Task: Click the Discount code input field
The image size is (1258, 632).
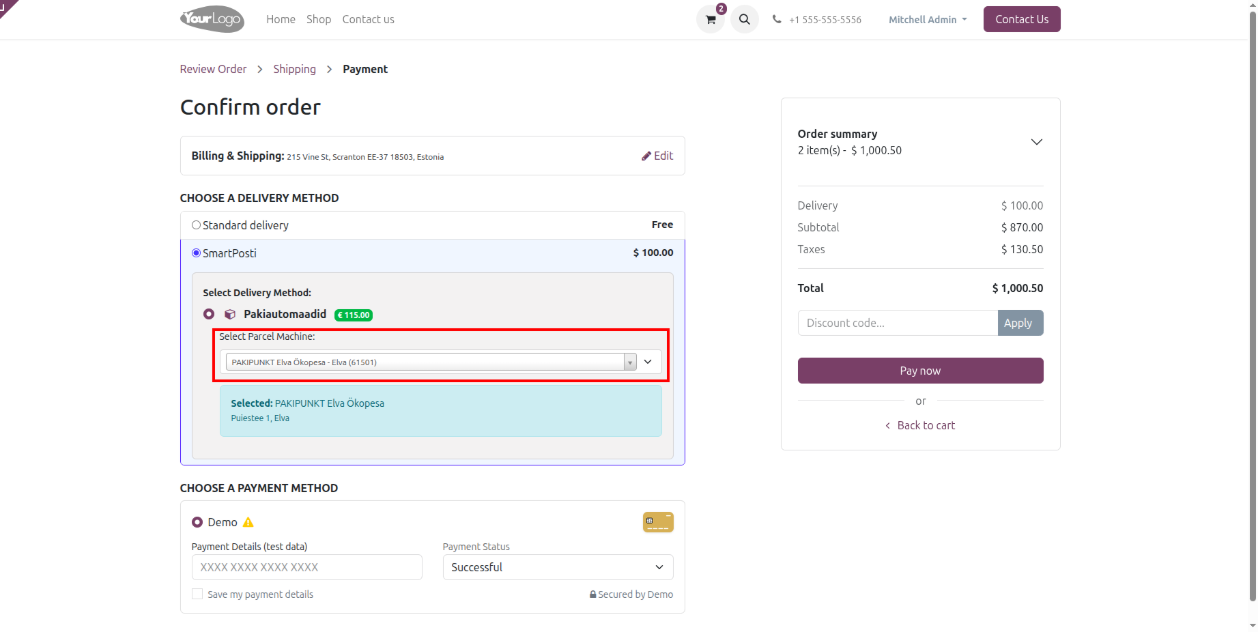Action: (x=897, y=323)
